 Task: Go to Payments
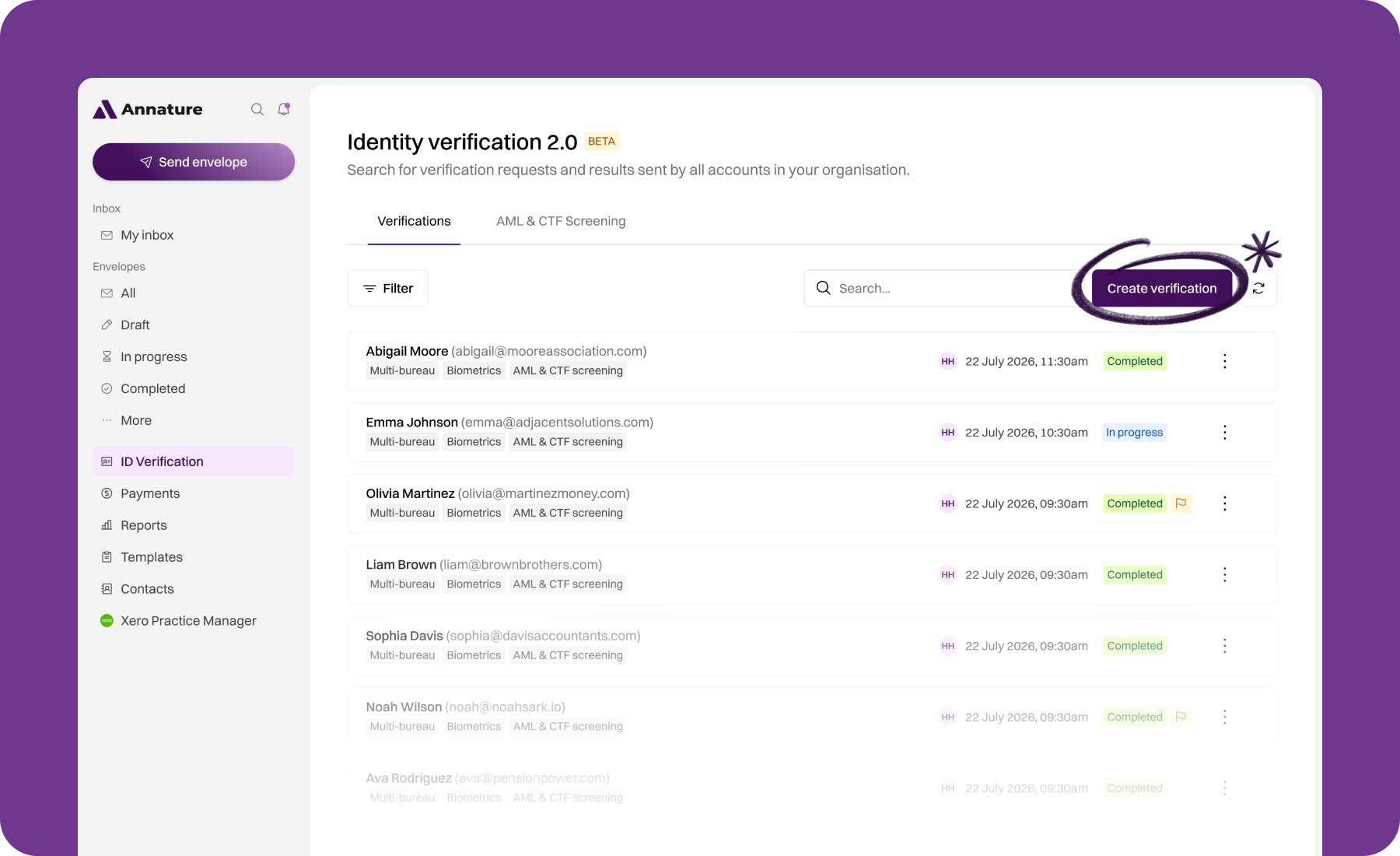point(194,493)
